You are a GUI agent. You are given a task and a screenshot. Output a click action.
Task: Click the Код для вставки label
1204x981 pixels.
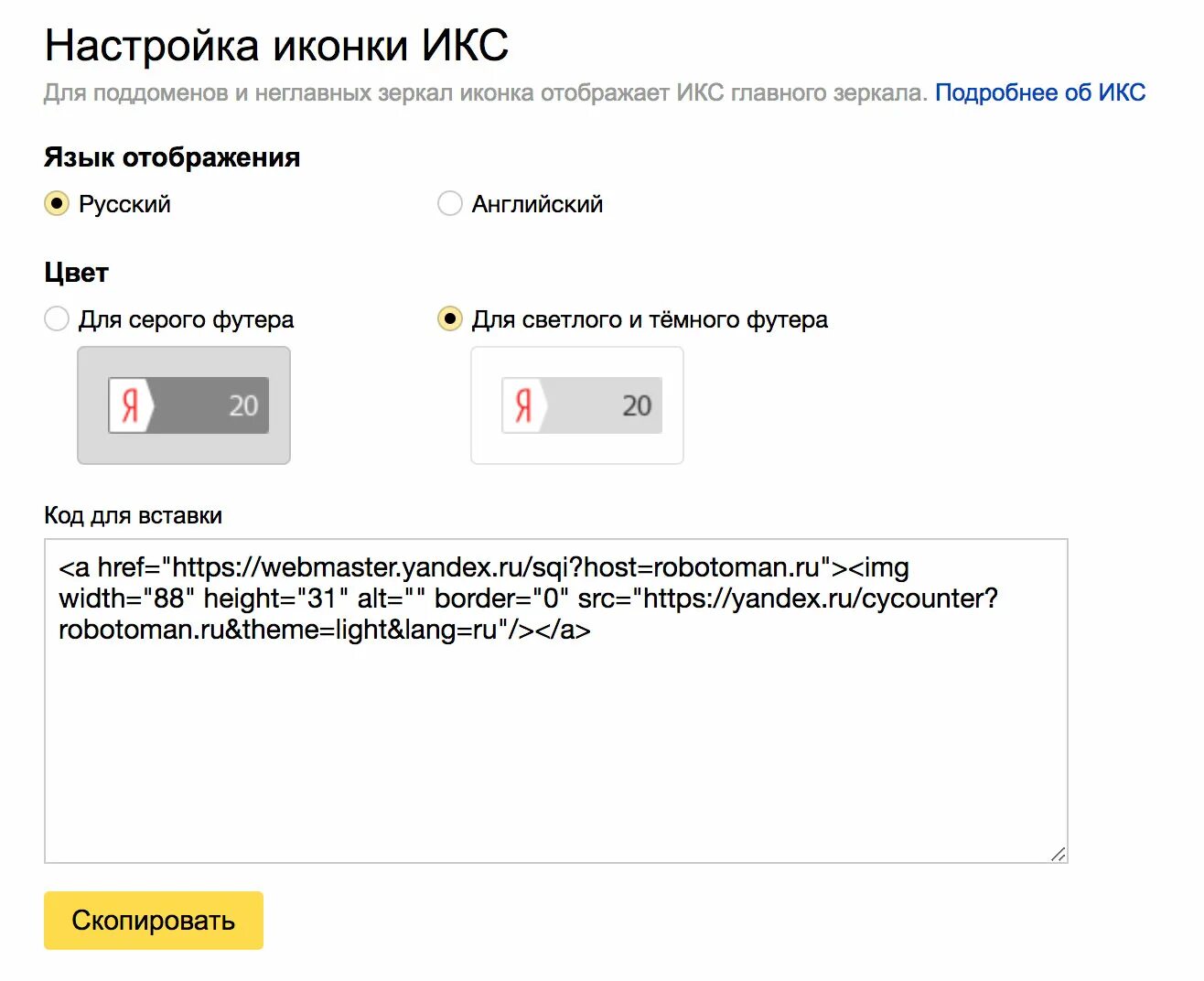(134, 515)
